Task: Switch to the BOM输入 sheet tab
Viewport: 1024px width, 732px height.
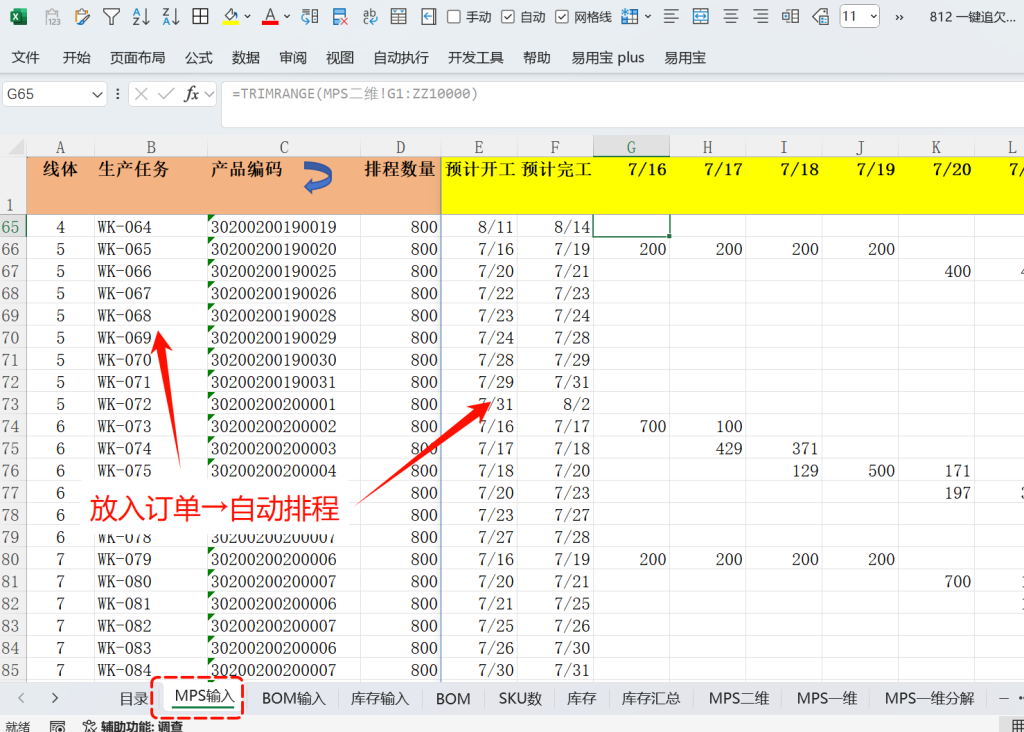Action: tap(293, 698)
